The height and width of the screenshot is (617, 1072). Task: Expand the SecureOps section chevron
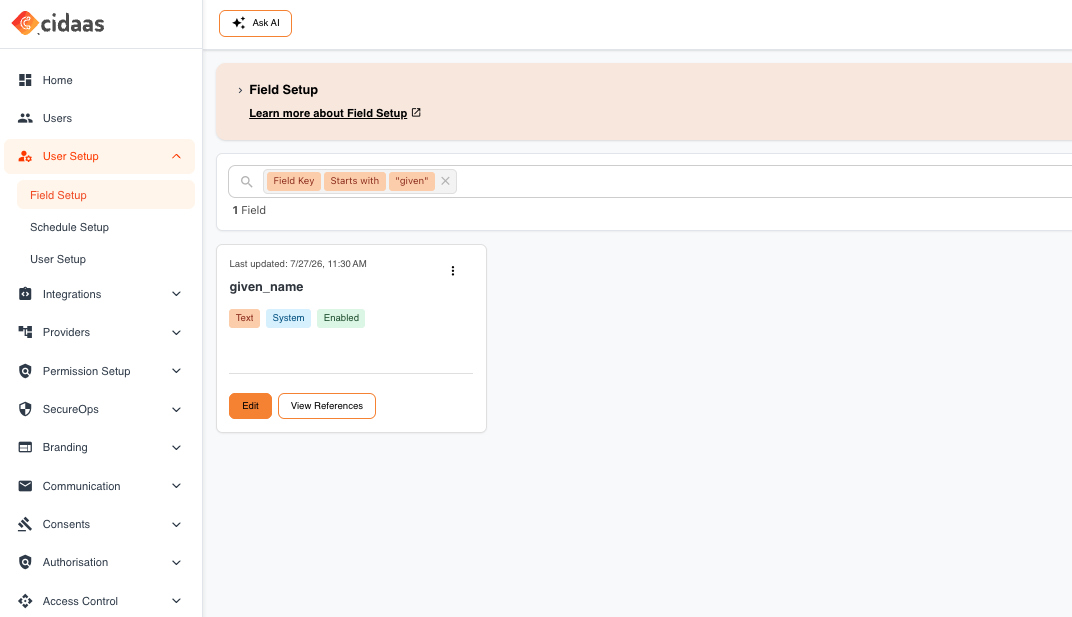click(176, 409)
